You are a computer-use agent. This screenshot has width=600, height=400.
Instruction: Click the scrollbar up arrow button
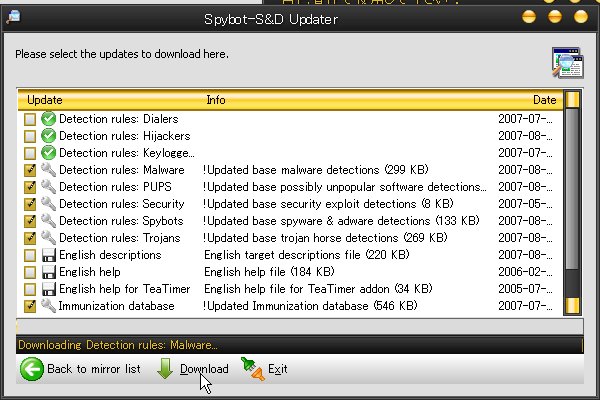tap(572, 100)
